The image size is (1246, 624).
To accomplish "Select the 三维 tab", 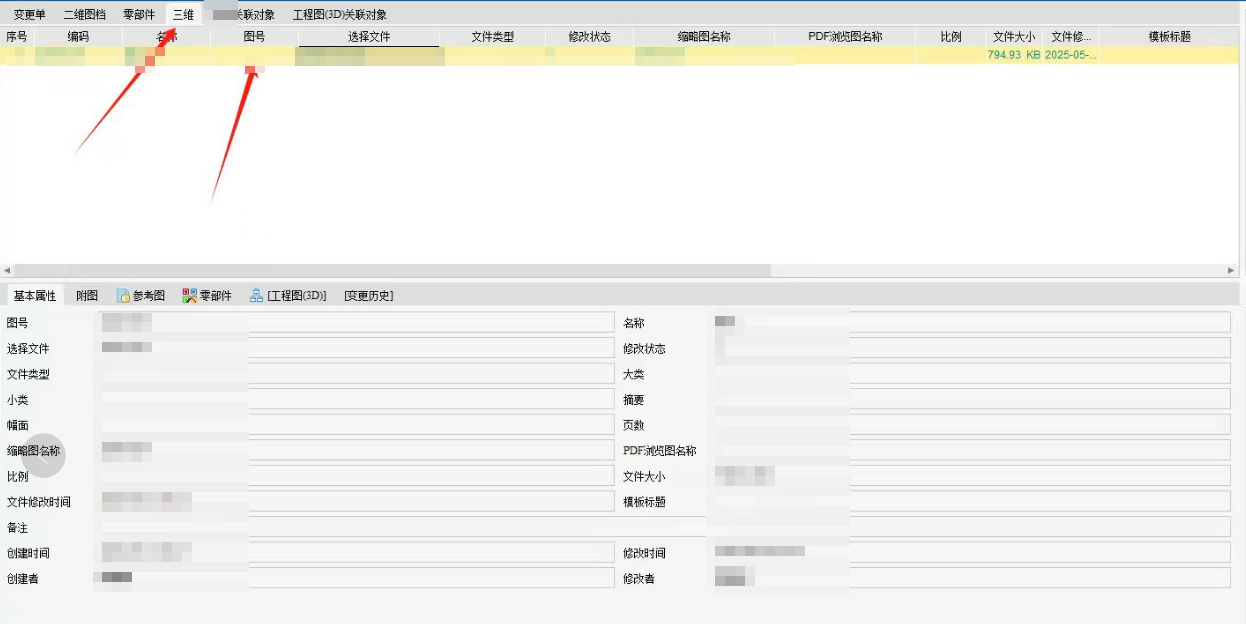I will pyautogui.click(x=183, y=15).
